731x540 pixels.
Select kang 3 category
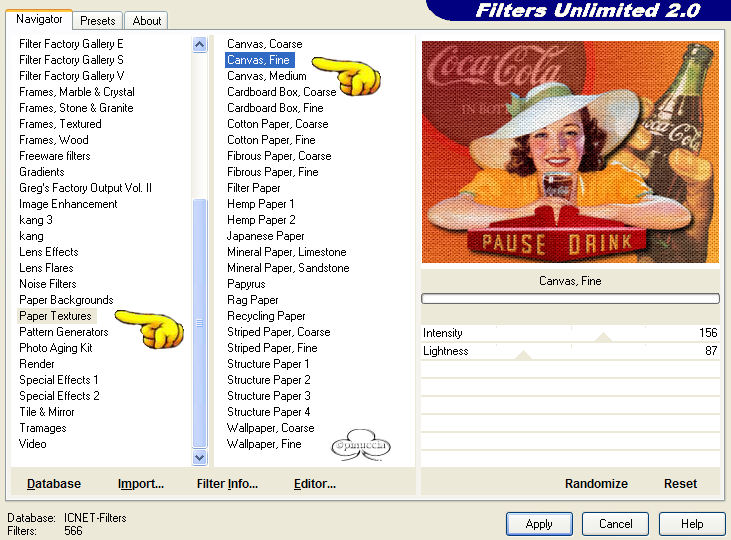[x=36, y=220]
